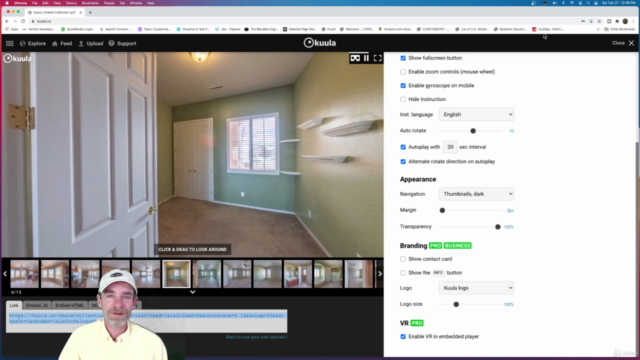Click the Feed home icon
Viewport: 640px width, 360px height.
[55, 43]
